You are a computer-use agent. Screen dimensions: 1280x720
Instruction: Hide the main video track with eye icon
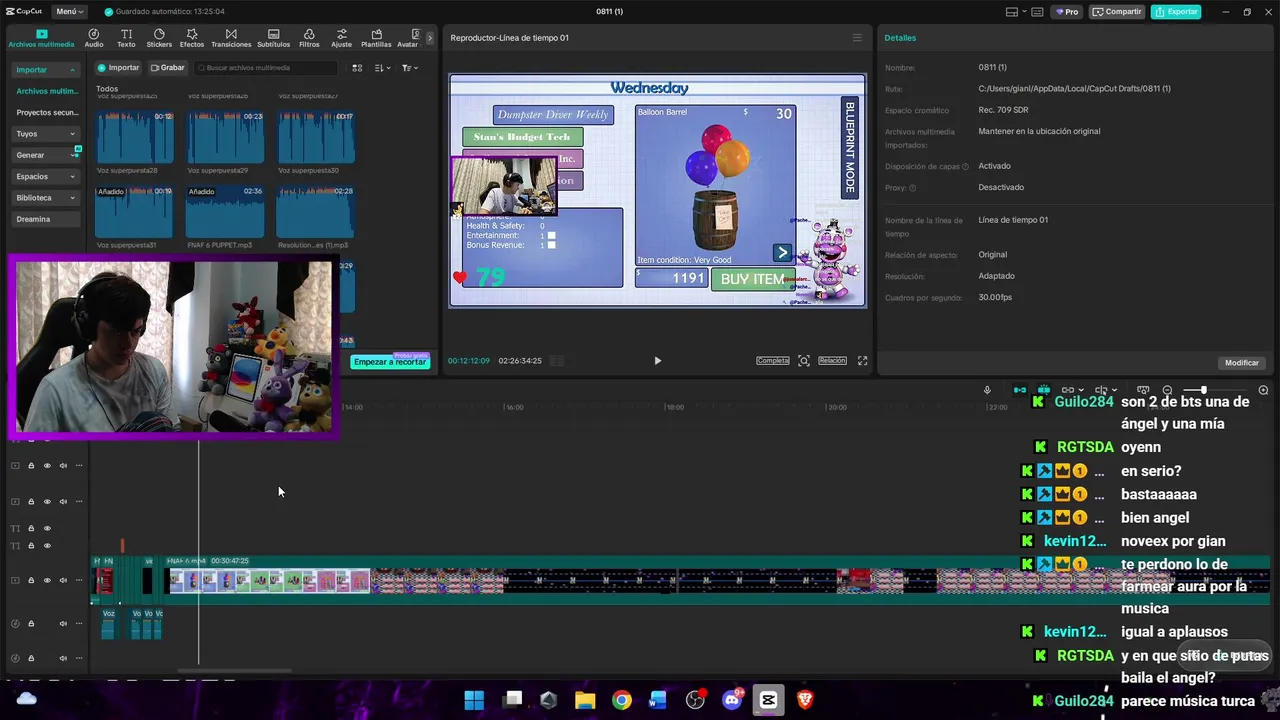pyautogui.click(x=46, y=580)
